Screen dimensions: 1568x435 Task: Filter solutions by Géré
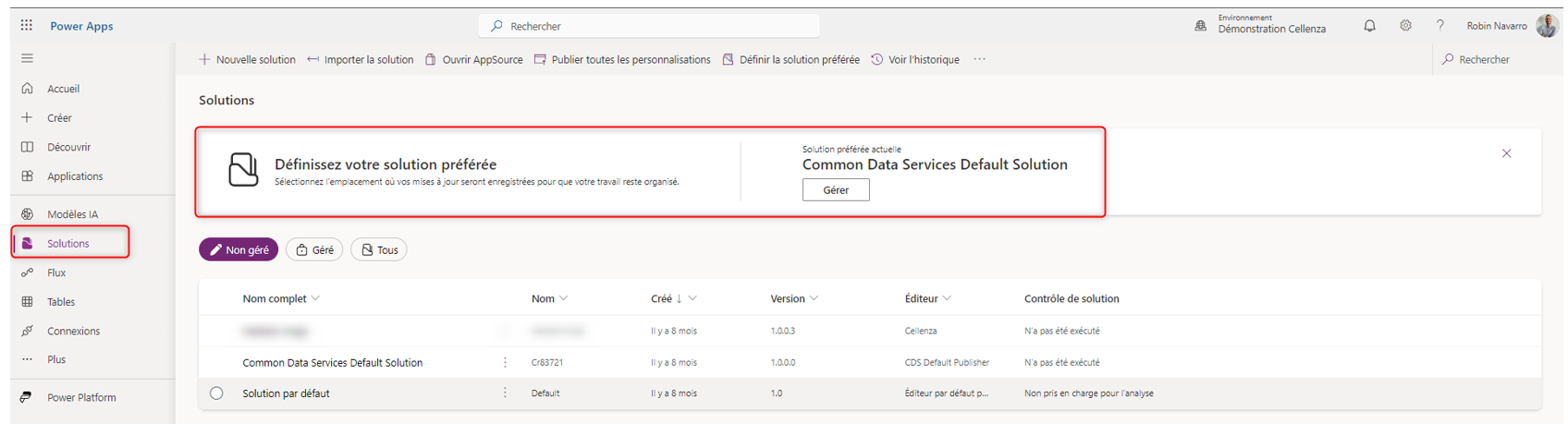(x=314, y=250)
